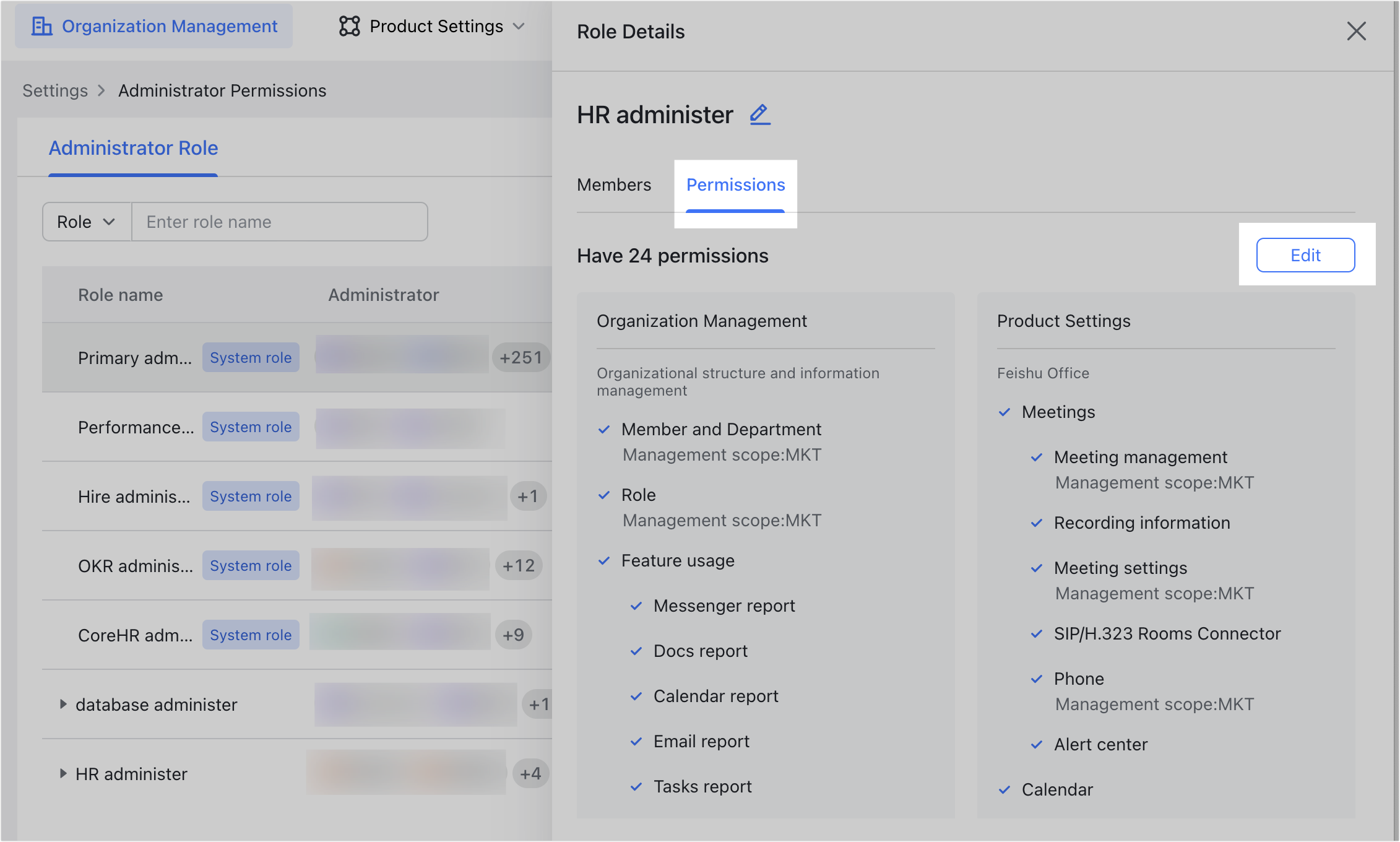Screen dimensions: 1400x842
Task: Click checkmark beside SIP/H.323 Rooms Connector
Action: 1036,633
